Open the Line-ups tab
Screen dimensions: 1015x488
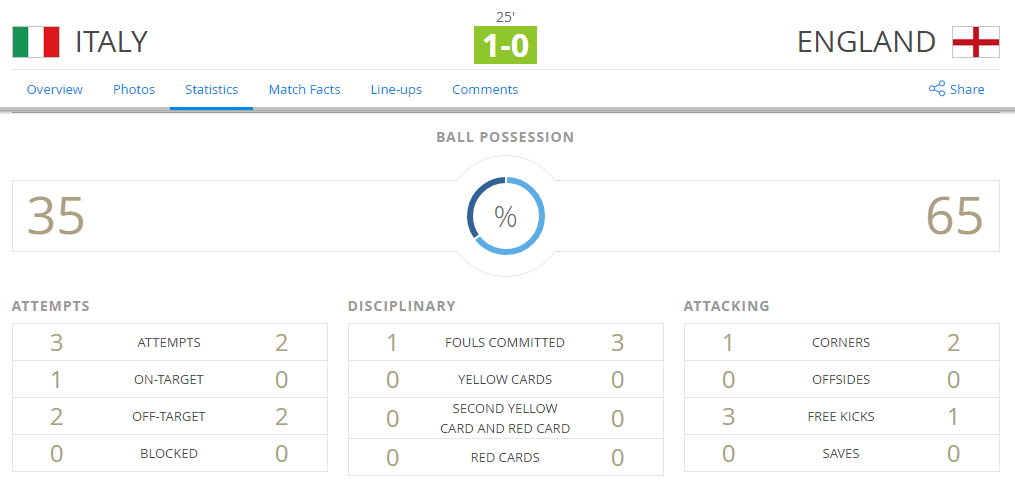pyautogui.click(x=396, y=89)
